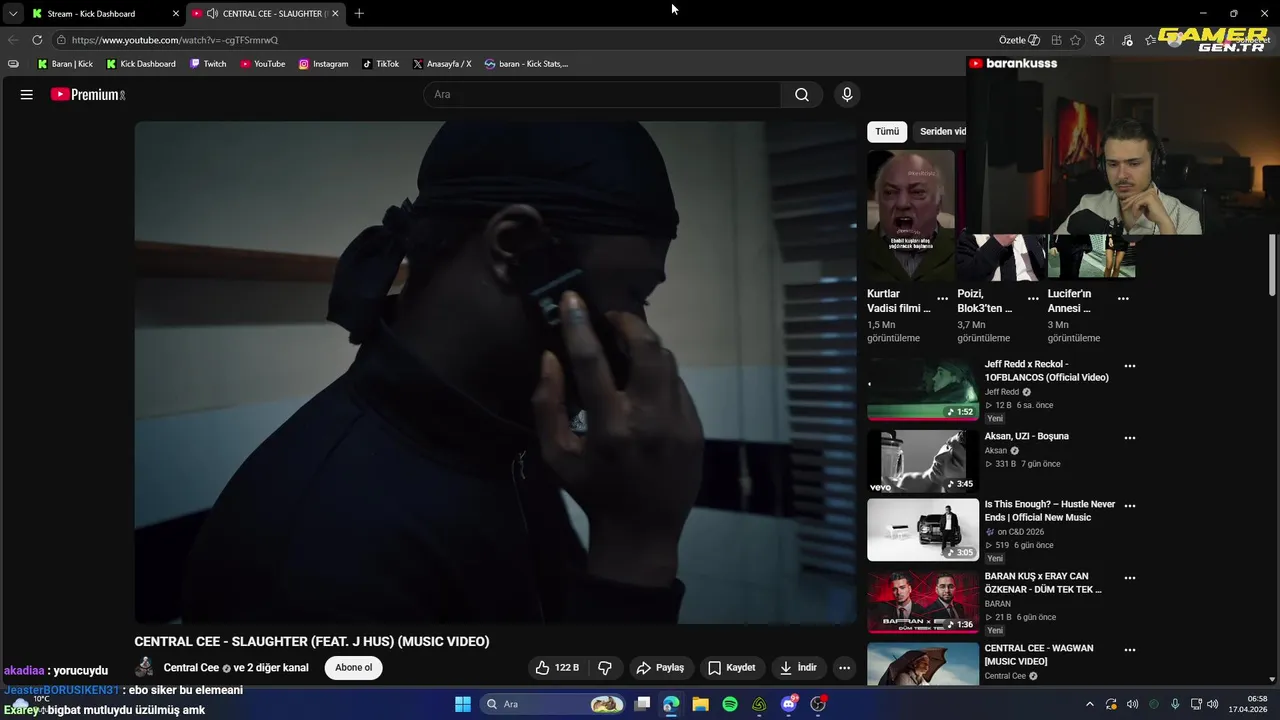The height and width of the screenshot is (720, 1280).
Task: Open options for Jeff Redd x Reckol video
Action: pyautogui.click(x=1130, y=366)
